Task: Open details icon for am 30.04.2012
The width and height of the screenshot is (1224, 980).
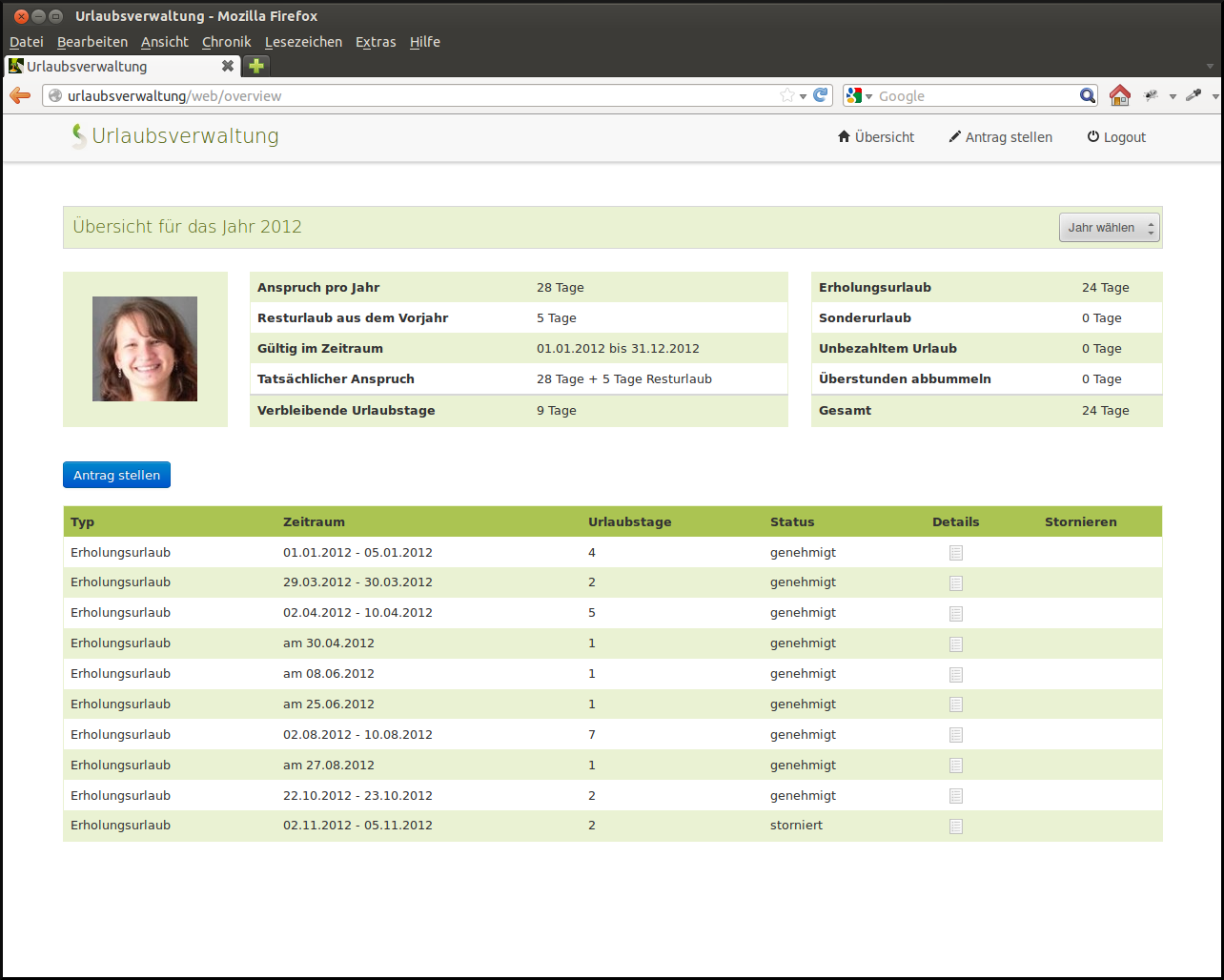Action: (956, 644)
